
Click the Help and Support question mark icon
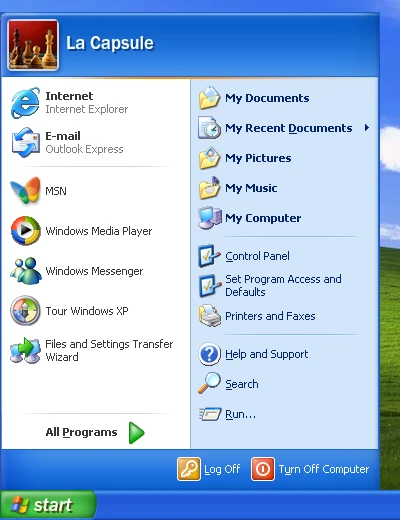[209, 354]
